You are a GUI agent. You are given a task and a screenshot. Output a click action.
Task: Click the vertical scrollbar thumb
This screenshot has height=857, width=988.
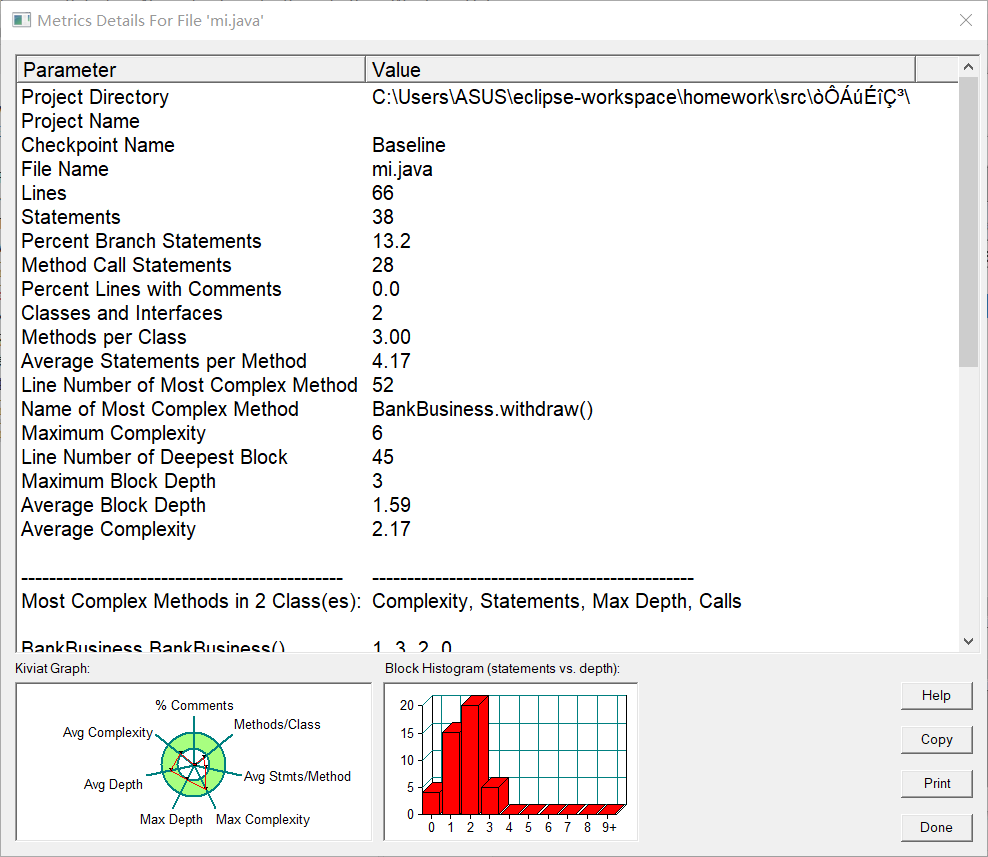tap(968, 221)
